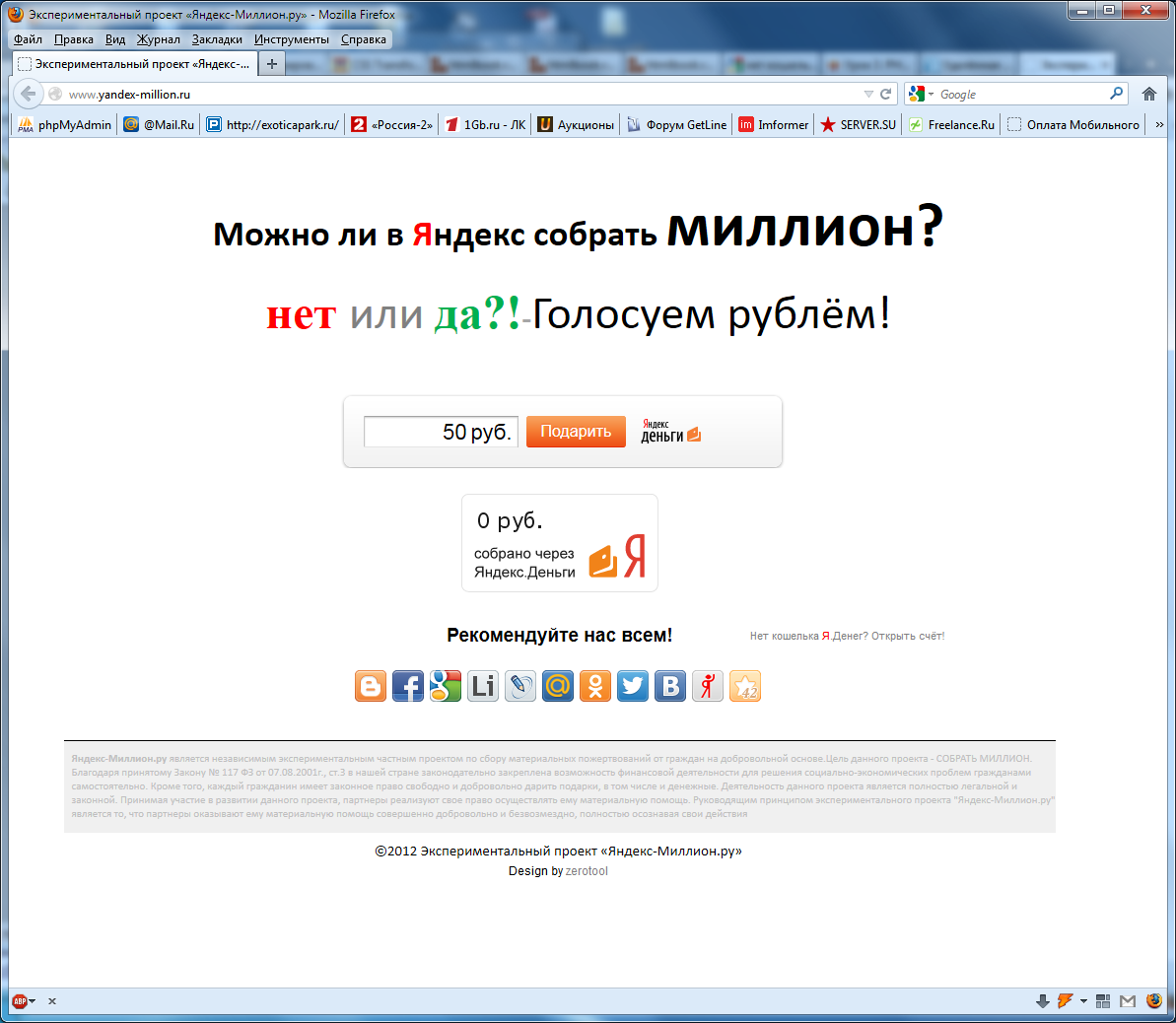Screen dimensions: 1176x1023
Task: Share the page via Facebook icon
Action: [x=408, y=686]
